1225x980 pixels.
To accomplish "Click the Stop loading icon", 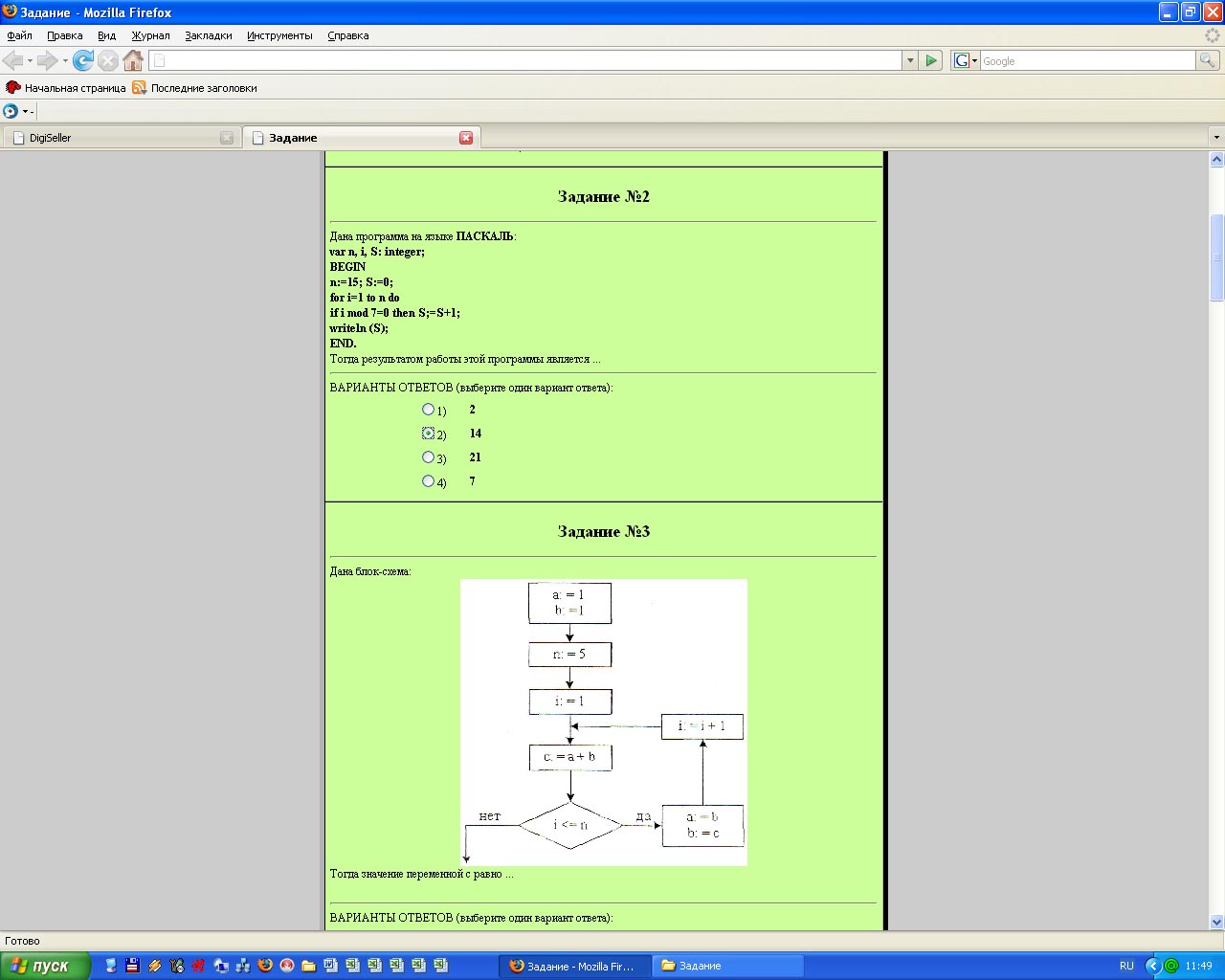I will tap(108, 61).
